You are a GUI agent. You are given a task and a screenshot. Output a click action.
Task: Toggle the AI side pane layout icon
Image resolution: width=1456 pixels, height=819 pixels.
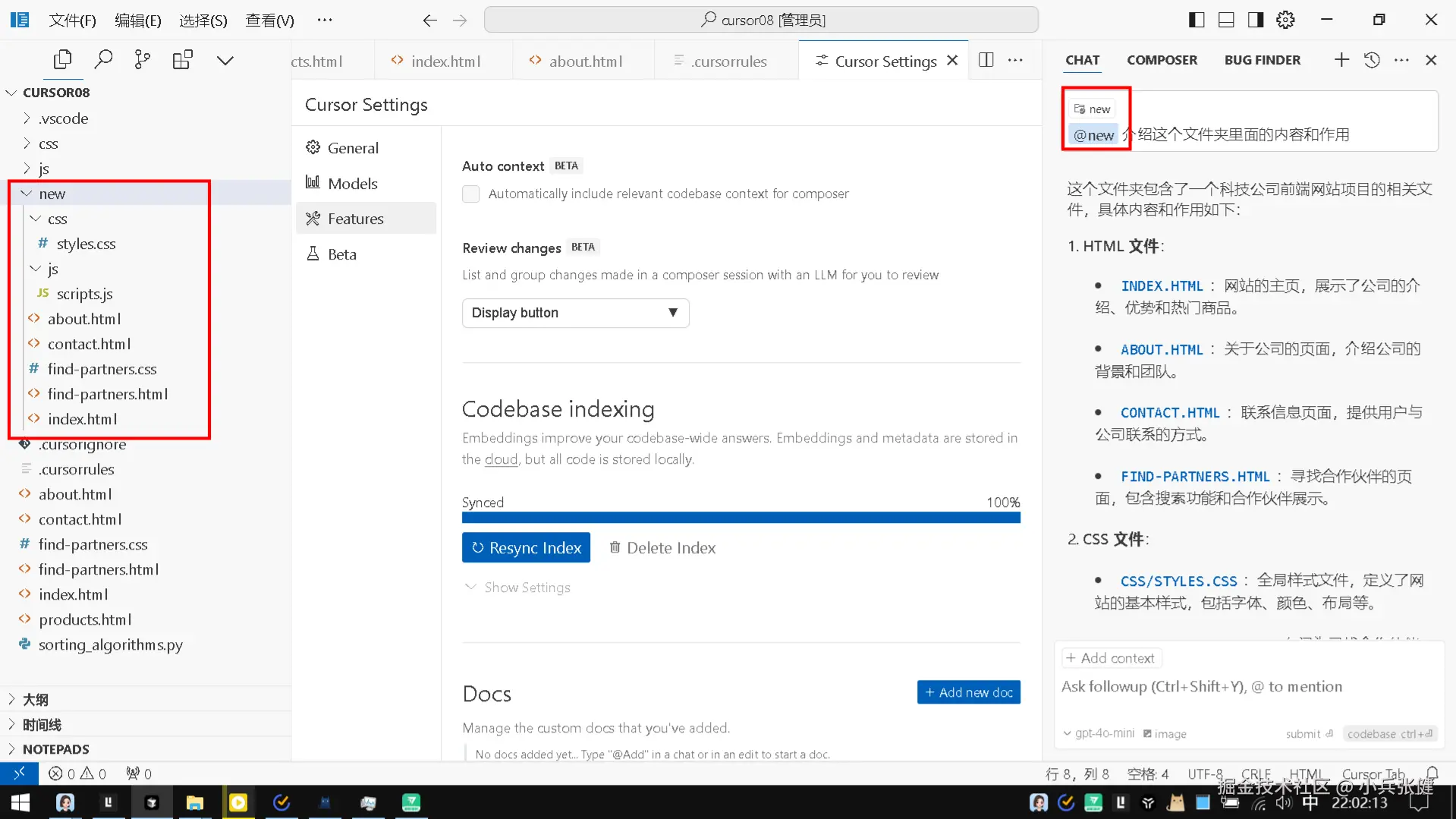[1256, 20]
